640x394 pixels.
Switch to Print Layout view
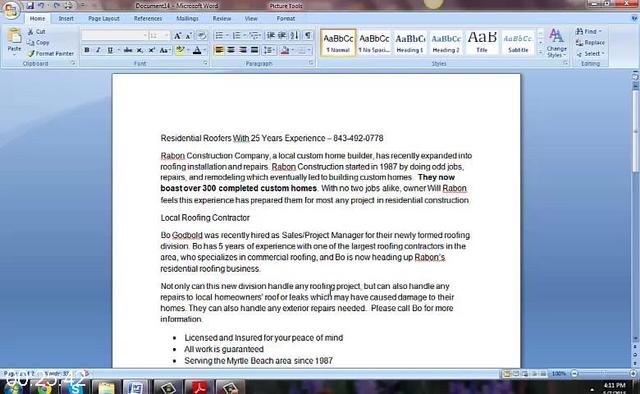point(507,374)
